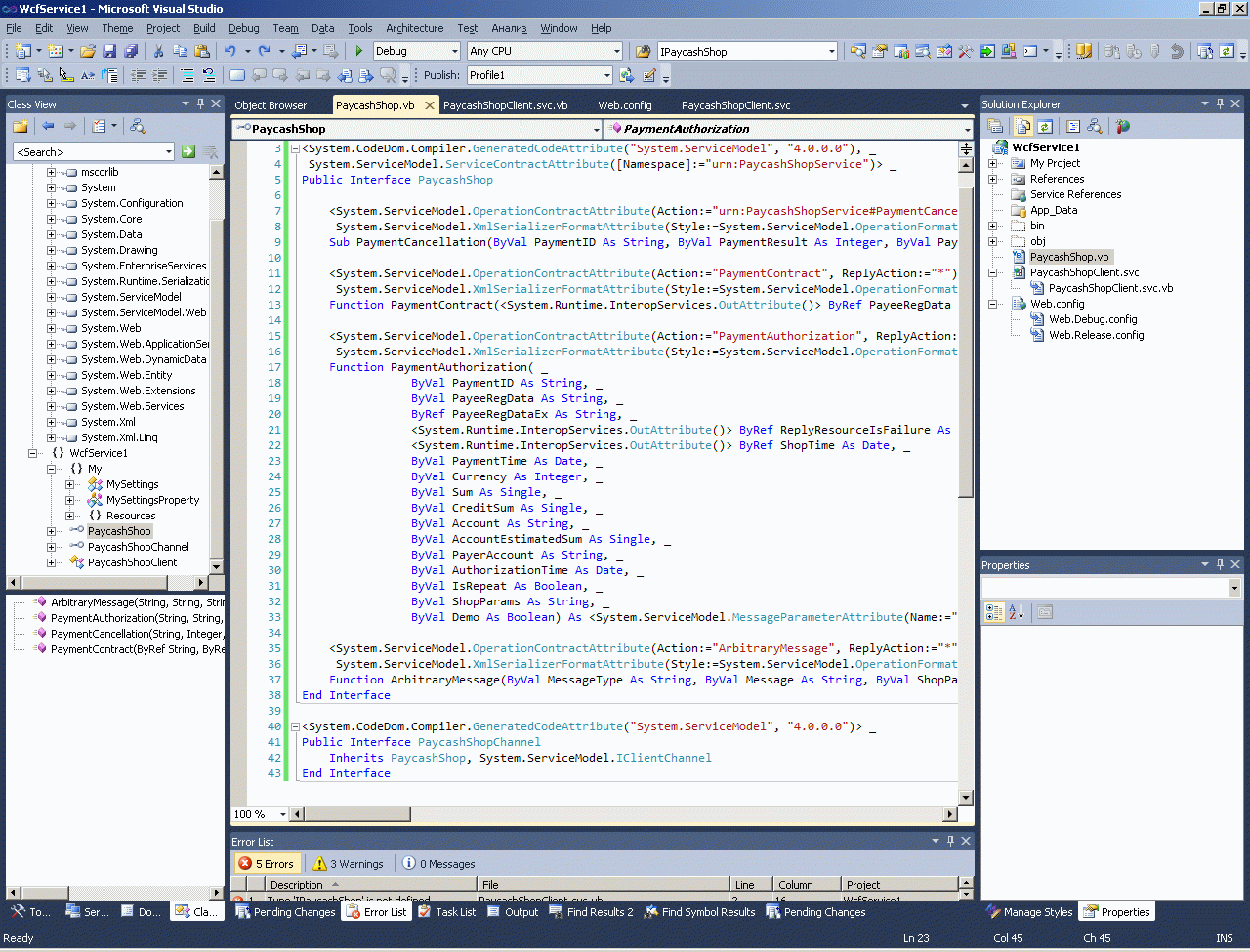The width and height of the screenshot is (1250, 952).
Task: Click Class View search go button
Action: (188, 151)
